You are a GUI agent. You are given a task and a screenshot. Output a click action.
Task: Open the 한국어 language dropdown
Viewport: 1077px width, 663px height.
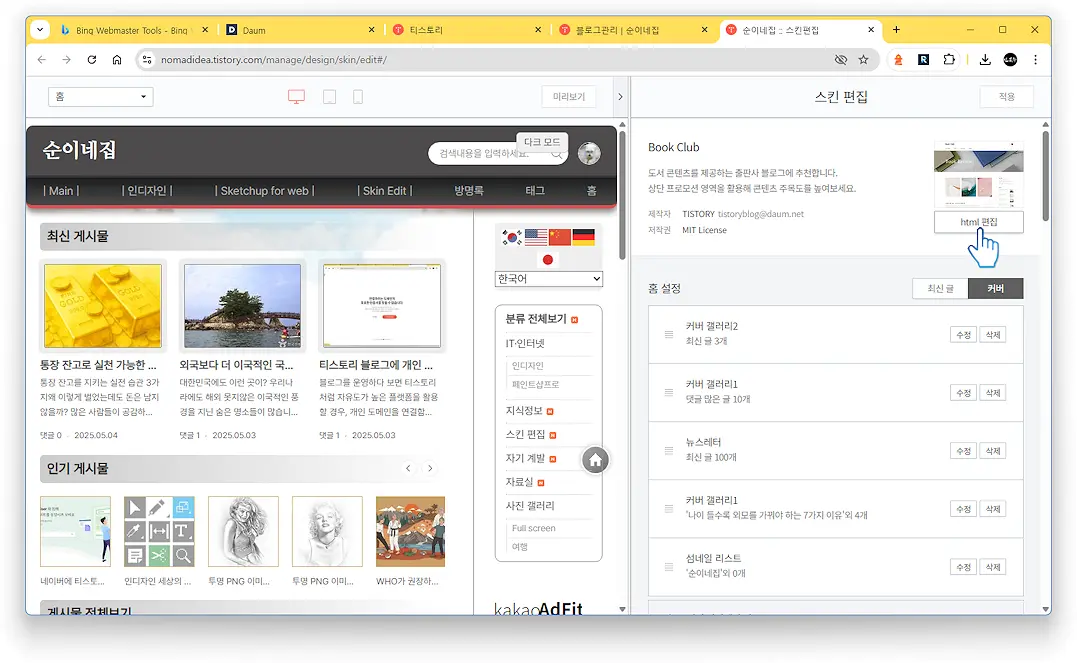[548, 279]
